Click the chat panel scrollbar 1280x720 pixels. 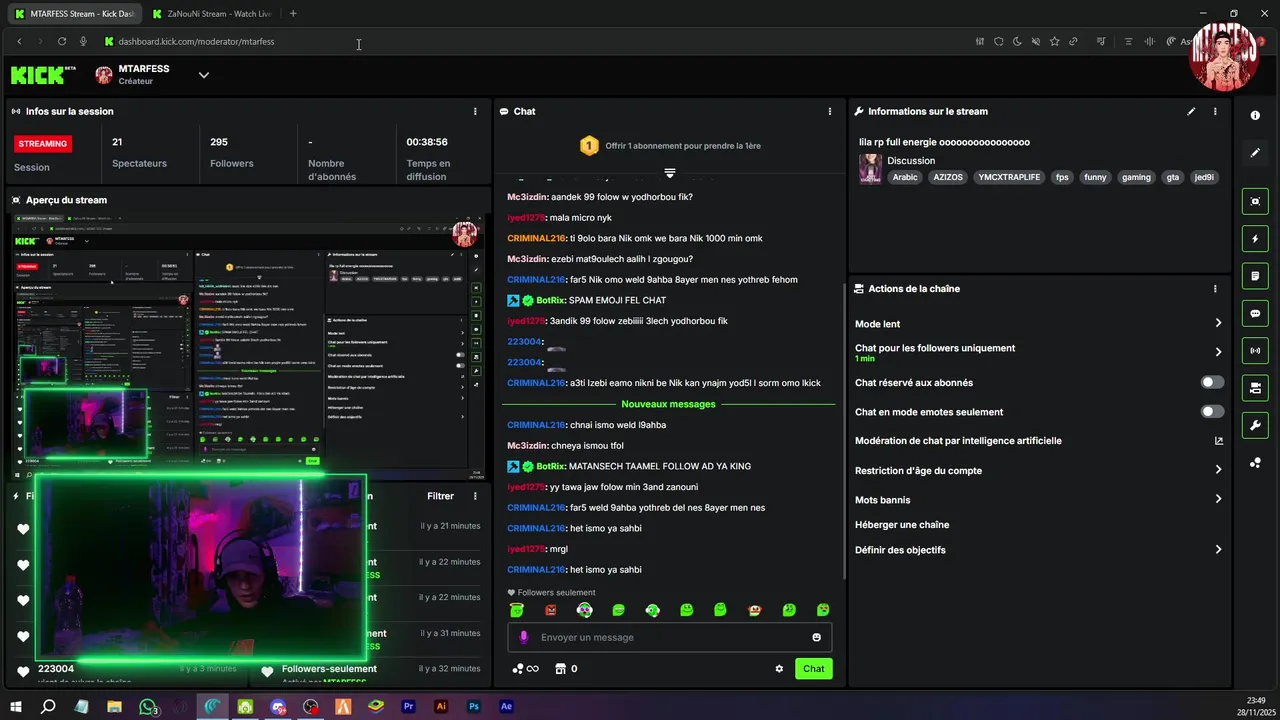(845, 430)
